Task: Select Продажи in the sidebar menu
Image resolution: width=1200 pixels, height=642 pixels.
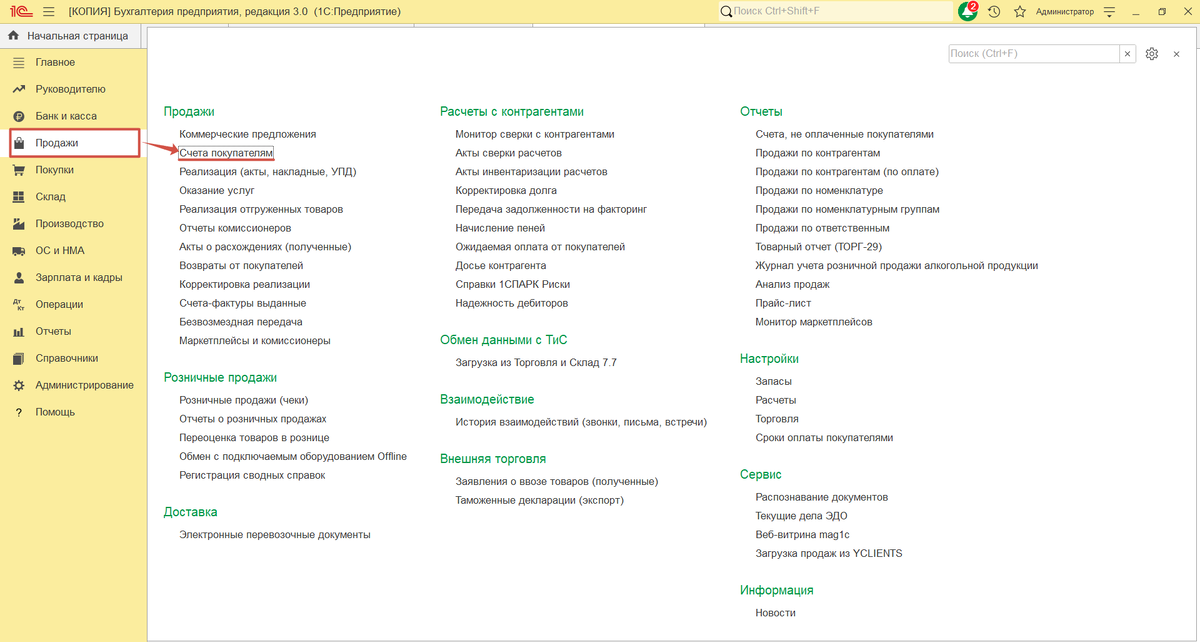Action: [x=74, y=143]
